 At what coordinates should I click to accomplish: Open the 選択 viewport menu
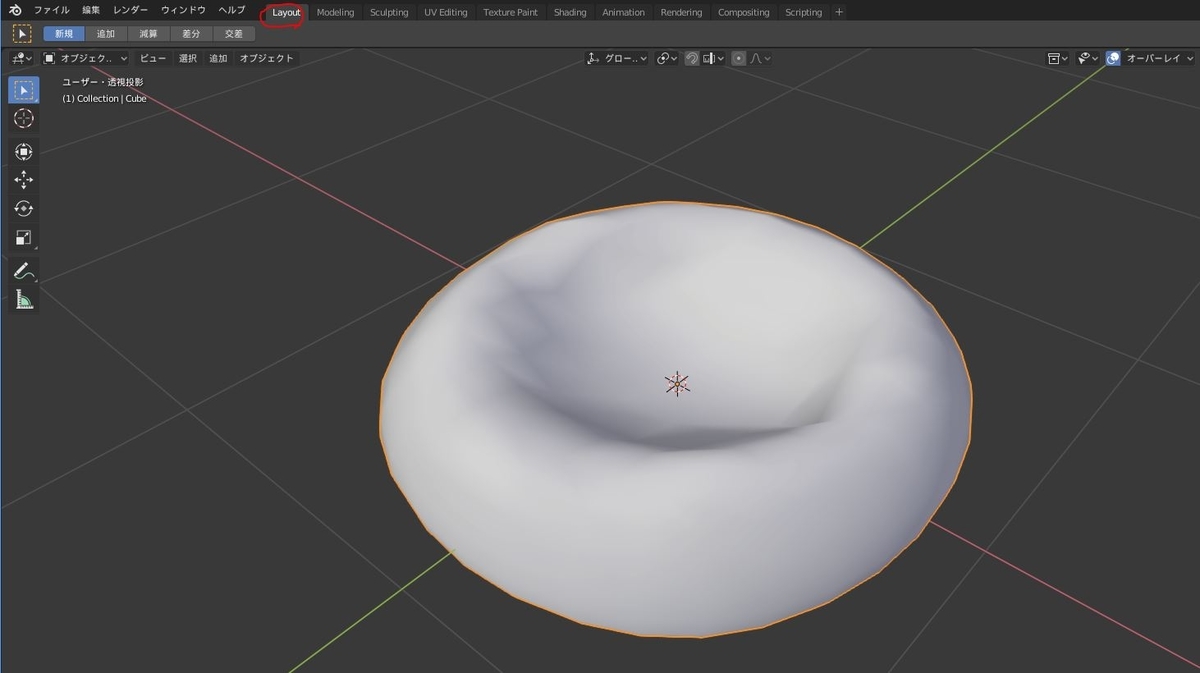click(188, 59)
